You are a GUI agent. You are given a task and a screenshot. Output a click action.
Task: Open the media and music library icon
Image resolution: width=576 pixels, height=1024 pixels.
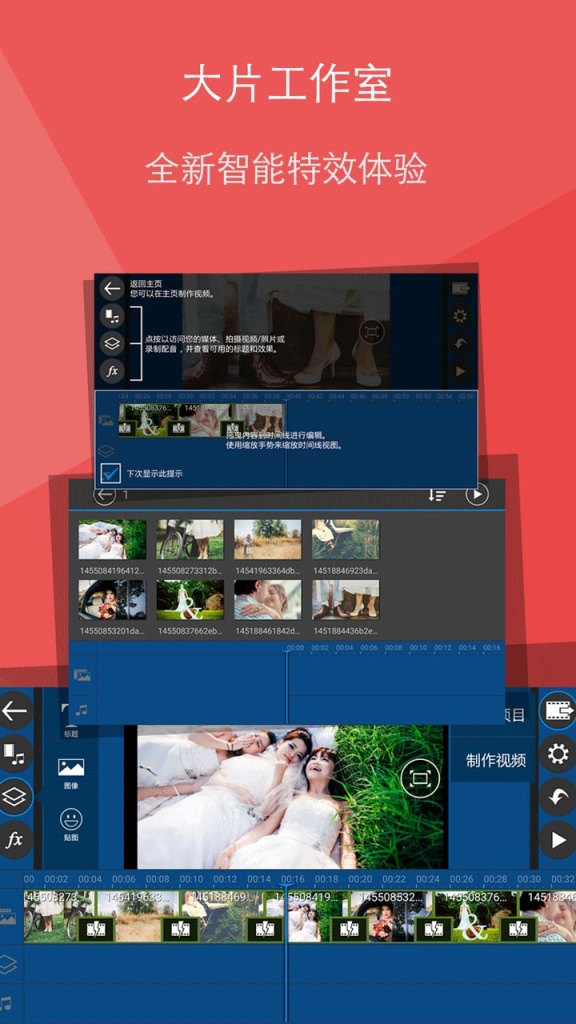pos(14,754)
